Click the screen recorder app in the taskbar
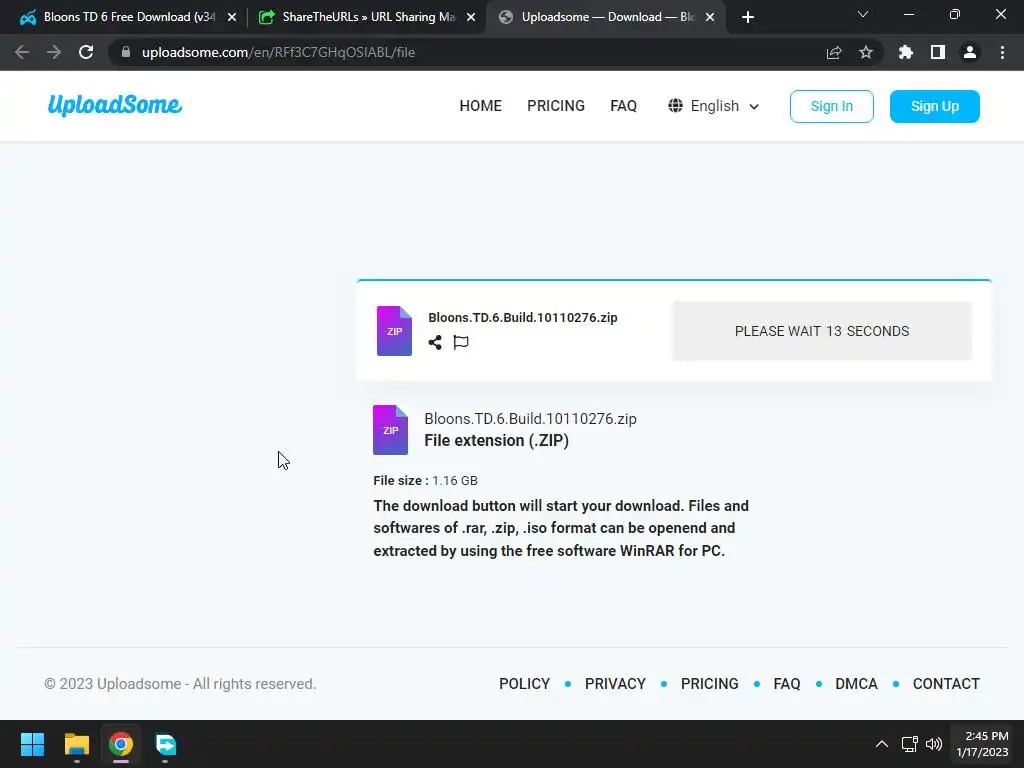The height and width of the screenshot is (768, 1024). coord(165,744)
